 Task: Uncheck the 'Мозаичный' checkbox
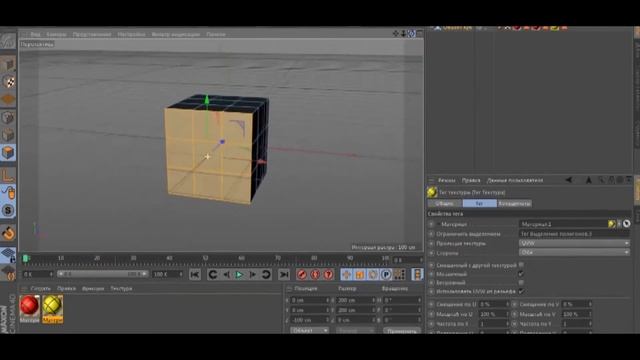tap(521, 274)
